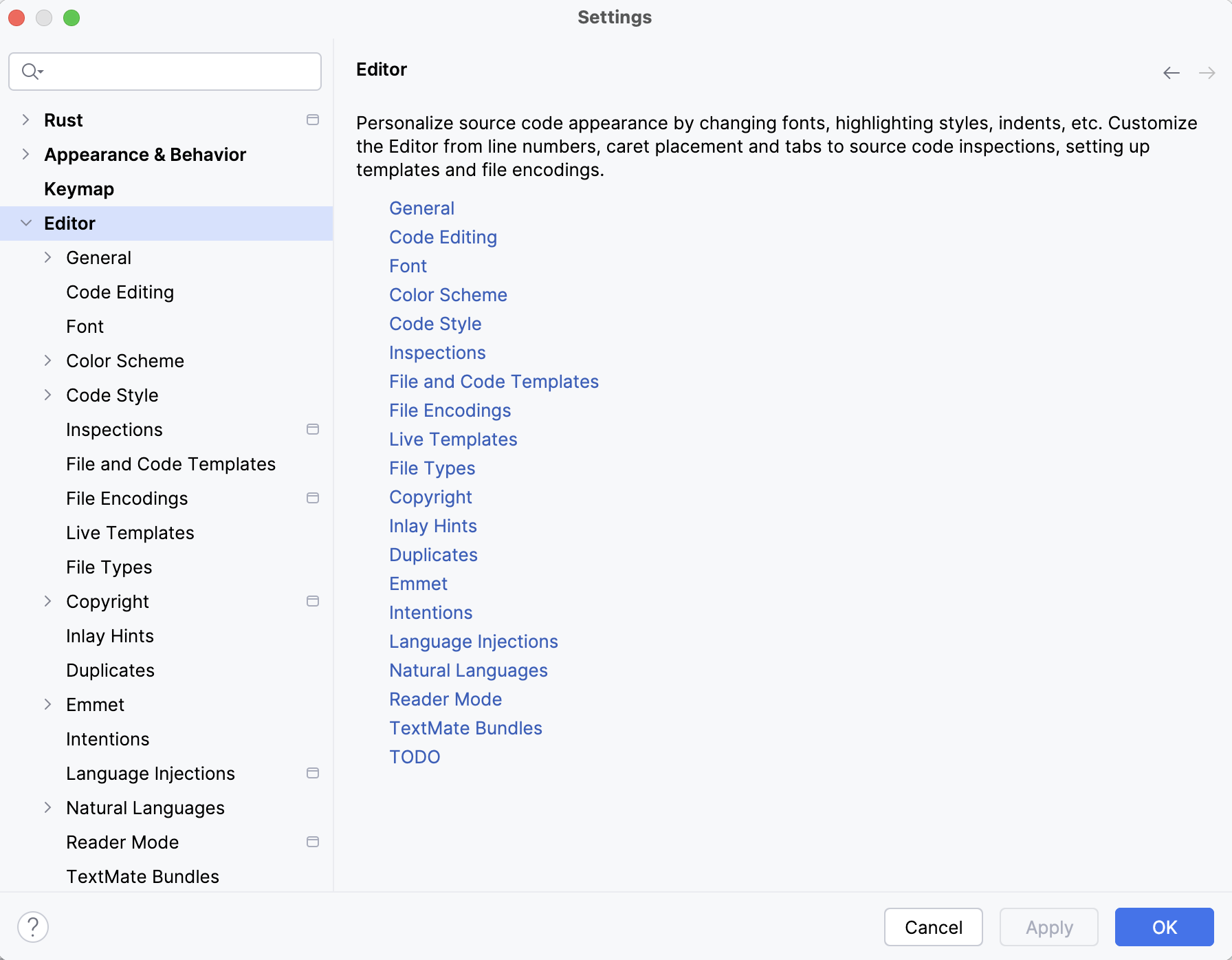The image size is (1232, 960).
Task: Click the back navigation arrow
Action: (1171, 72)
